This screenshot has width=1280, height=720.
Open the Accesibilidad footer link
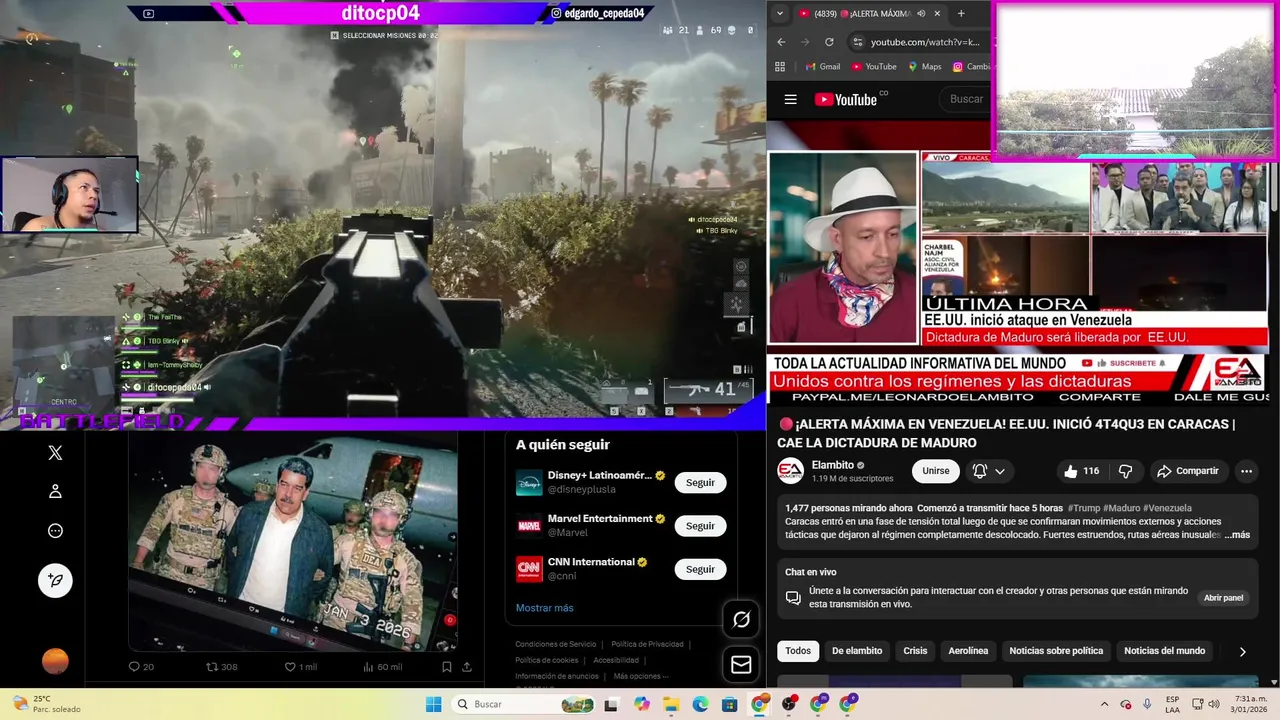pos(616,660)
